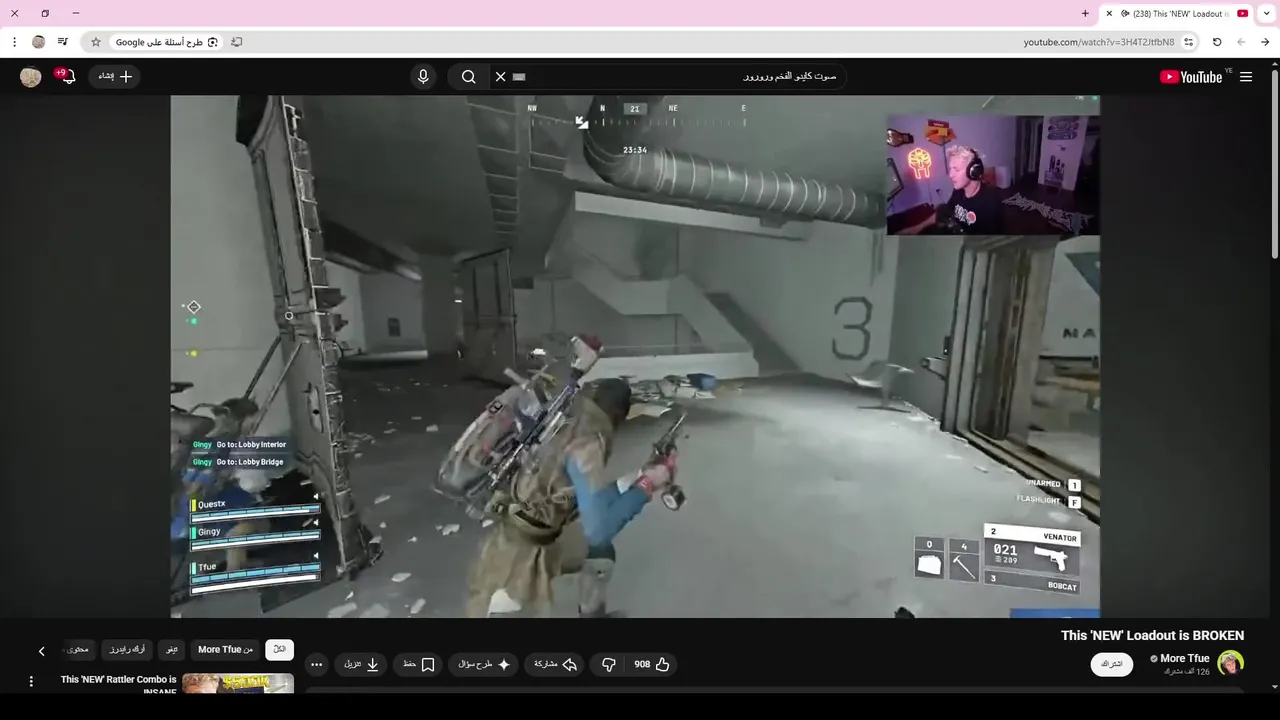This screenshot has height=720, width=1280.
Task: Open Chrome profile avatar
Action: (x=39, y=42)
